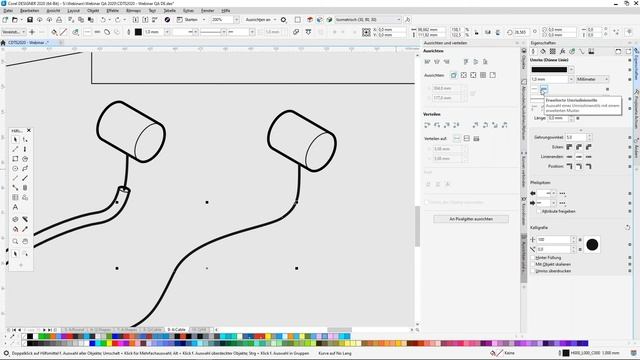Toggle align to page edge option

tap(464, 75)
